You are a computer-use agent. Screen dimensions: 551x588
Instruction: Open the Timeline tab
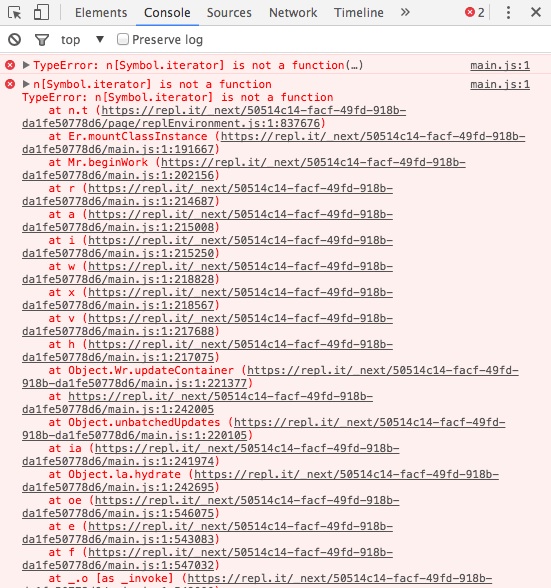click(359, 13)
